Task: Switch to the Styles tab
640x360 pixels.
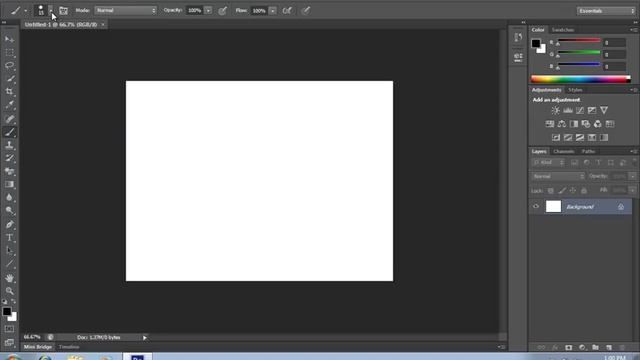Action: (575, 90)
